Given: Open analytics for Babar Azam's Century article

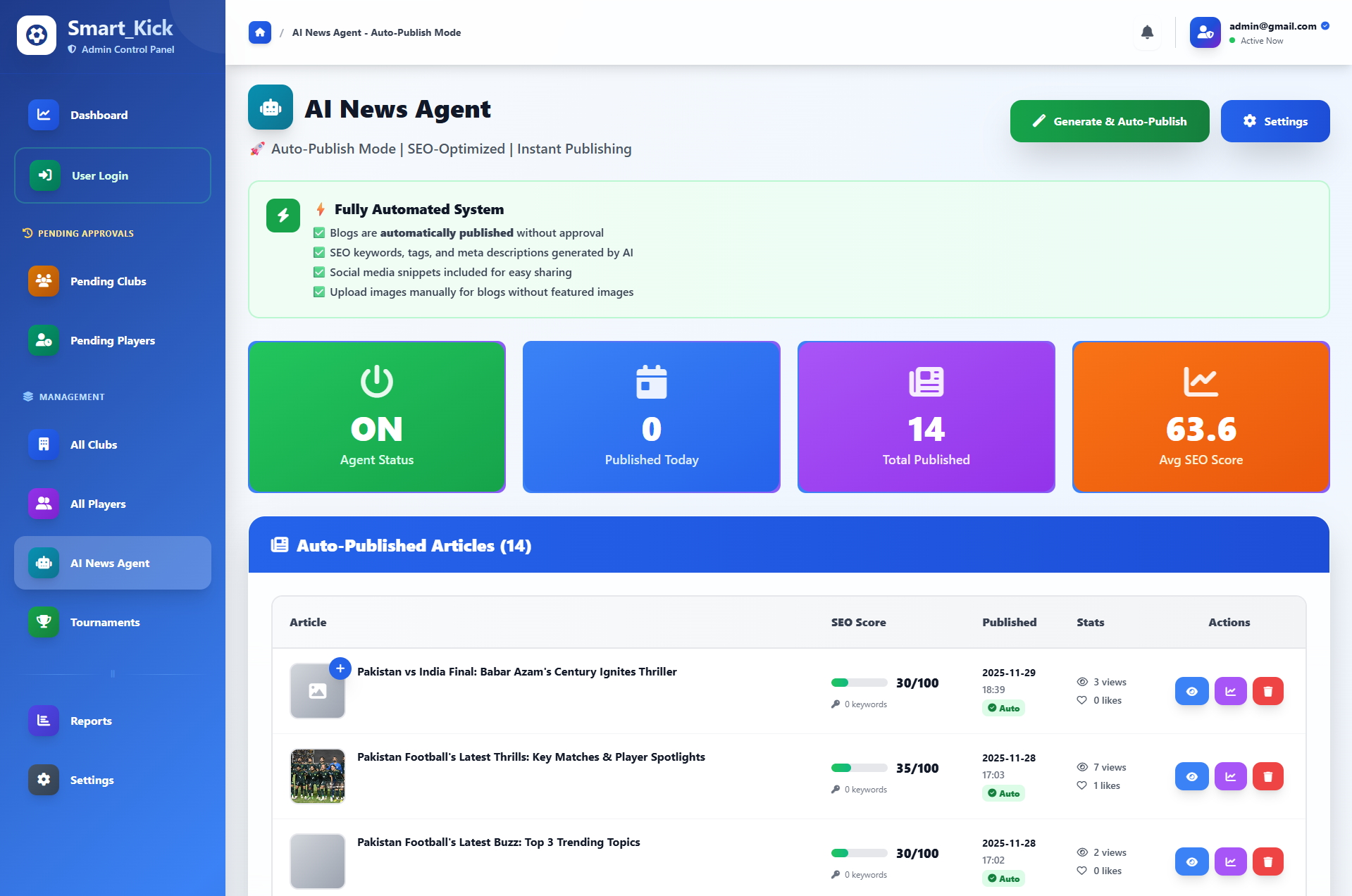Looking at the screenshot, I should tap(1230, 691).
